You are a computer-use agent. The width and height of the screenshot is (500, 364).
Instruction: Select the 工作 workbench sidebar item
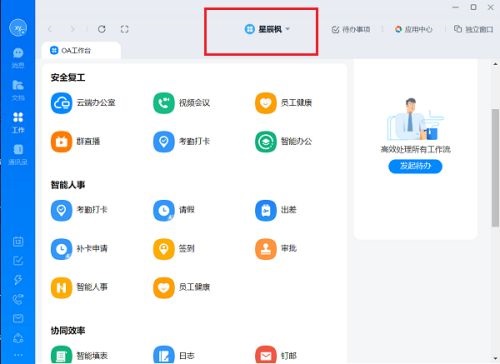click(18, 123)
